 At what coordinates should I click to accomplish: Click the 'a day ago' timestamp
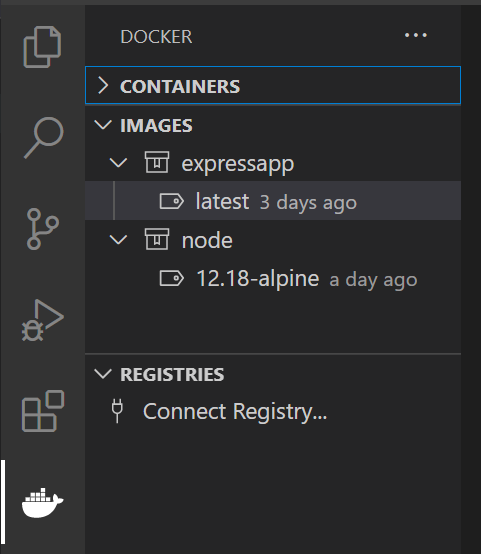coord(373,280)
